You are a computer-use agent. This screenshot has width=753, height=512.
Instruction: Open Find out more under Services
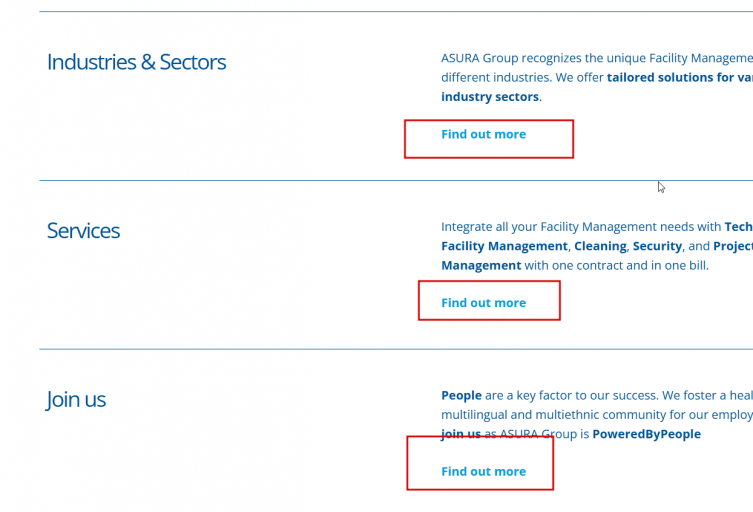(x=483, y=303)
